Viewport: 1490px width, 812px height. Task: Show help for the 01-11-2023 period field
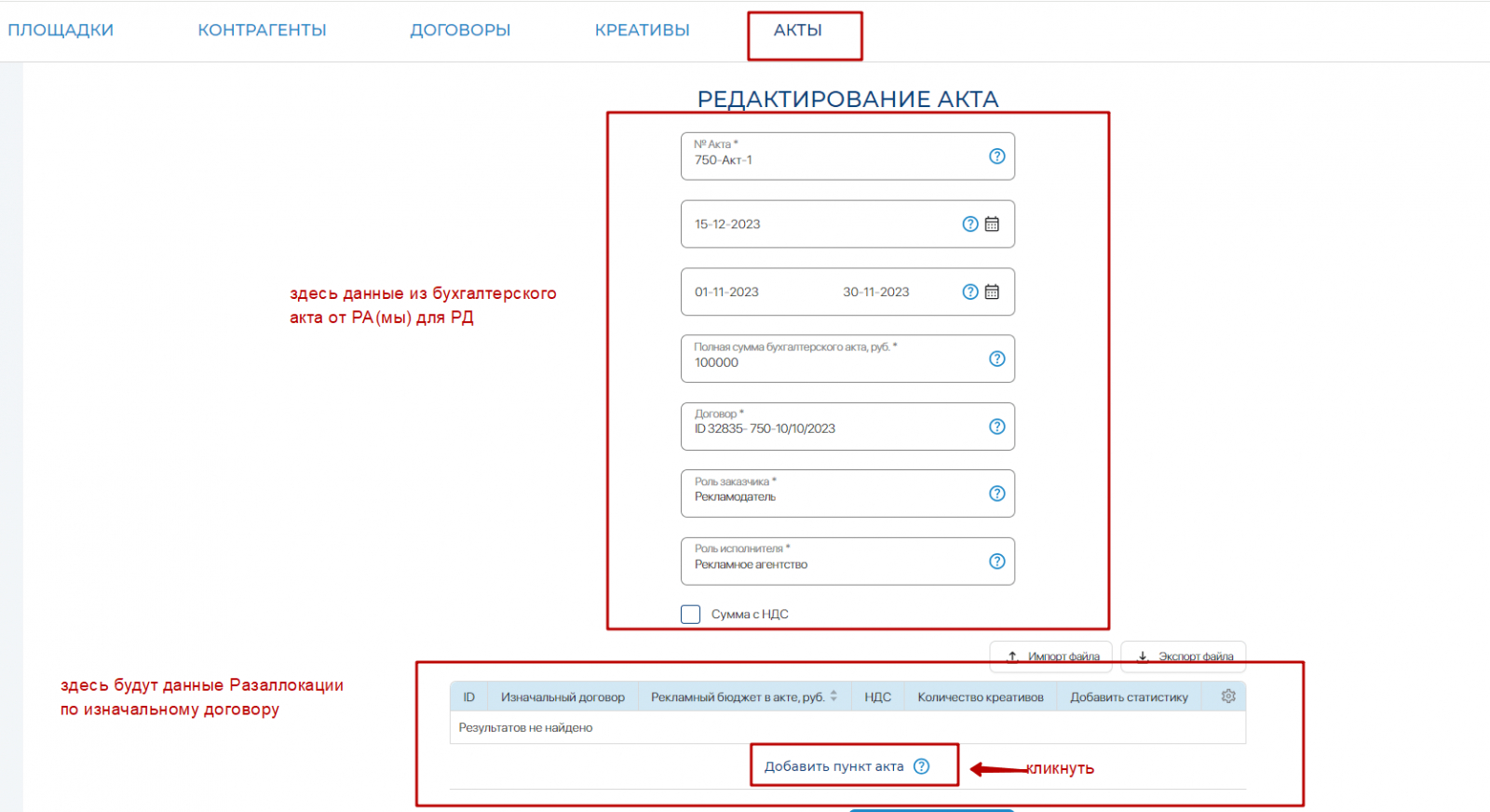pos(970,292)
